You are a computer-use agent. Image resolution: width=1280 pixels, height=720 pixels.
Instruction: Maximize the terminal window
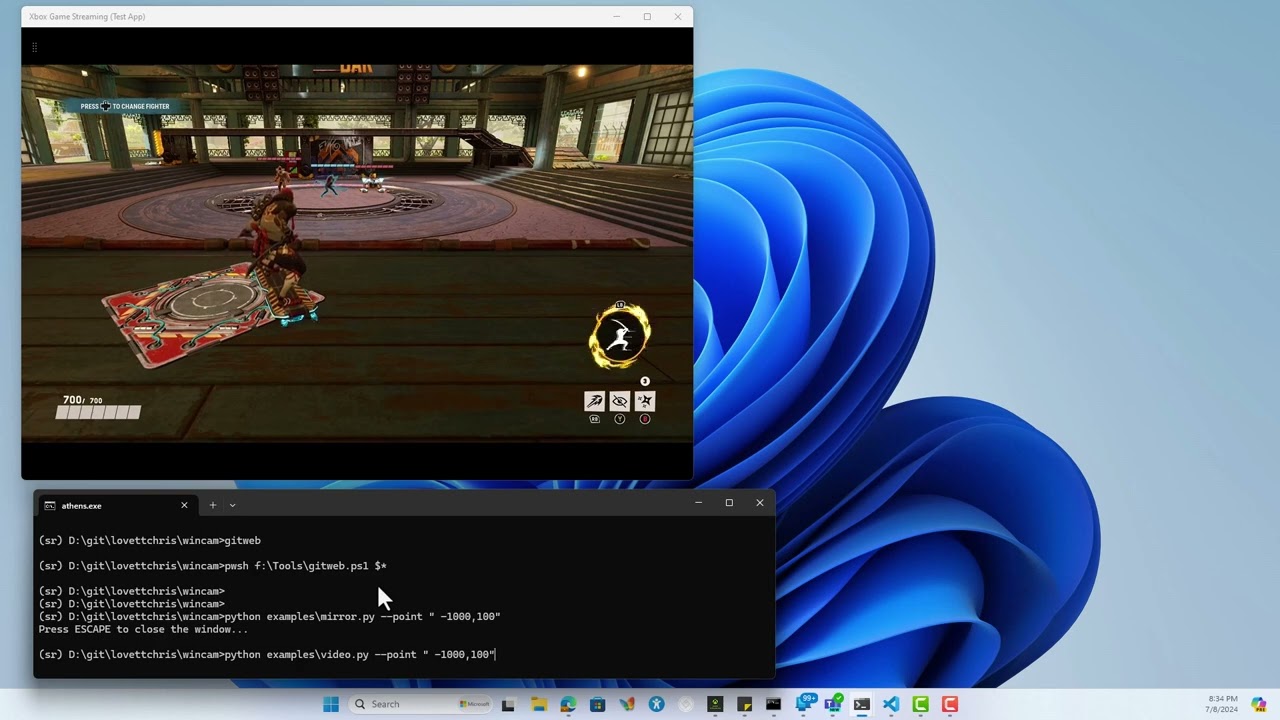[729, 502]
